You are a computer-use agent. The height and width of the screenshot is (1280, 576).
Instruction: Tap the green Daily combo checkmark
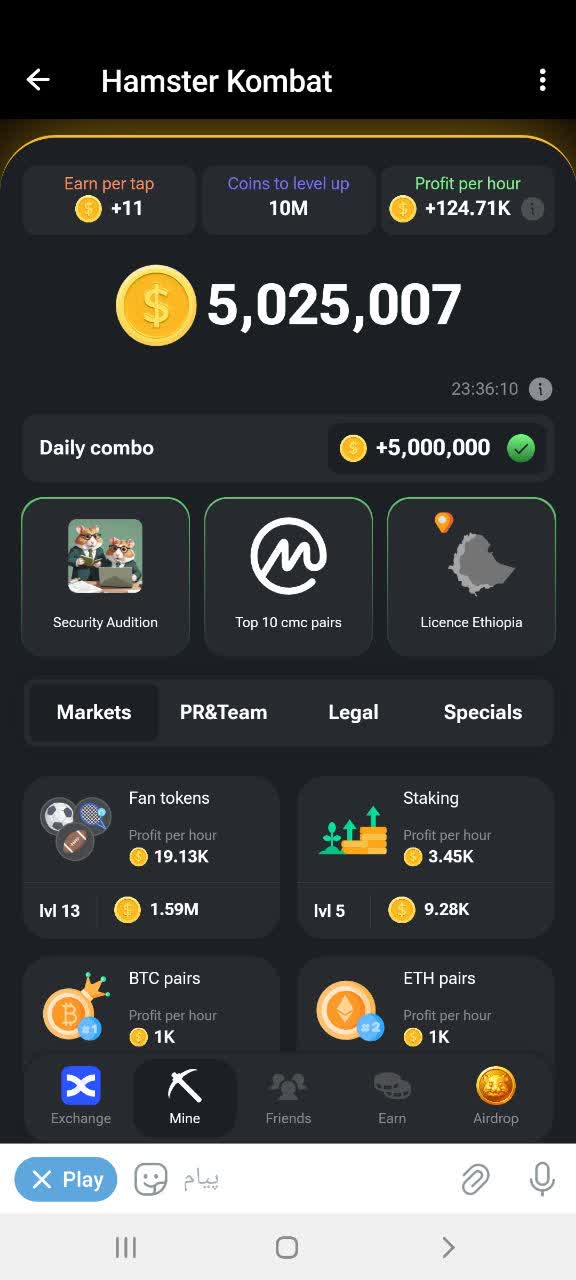[x=521, y=448]
